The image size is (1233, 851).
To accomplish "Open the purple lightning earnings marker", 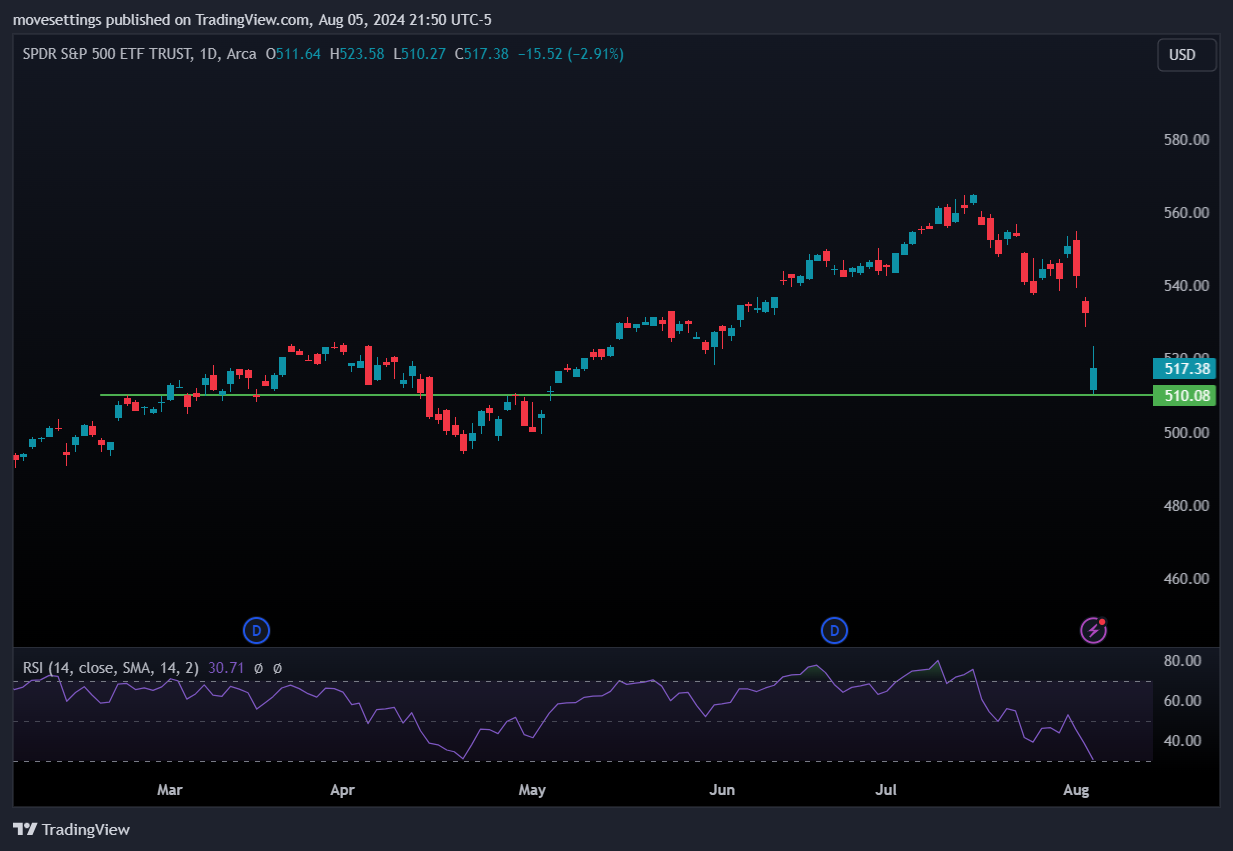I will tap(1093, 630).
